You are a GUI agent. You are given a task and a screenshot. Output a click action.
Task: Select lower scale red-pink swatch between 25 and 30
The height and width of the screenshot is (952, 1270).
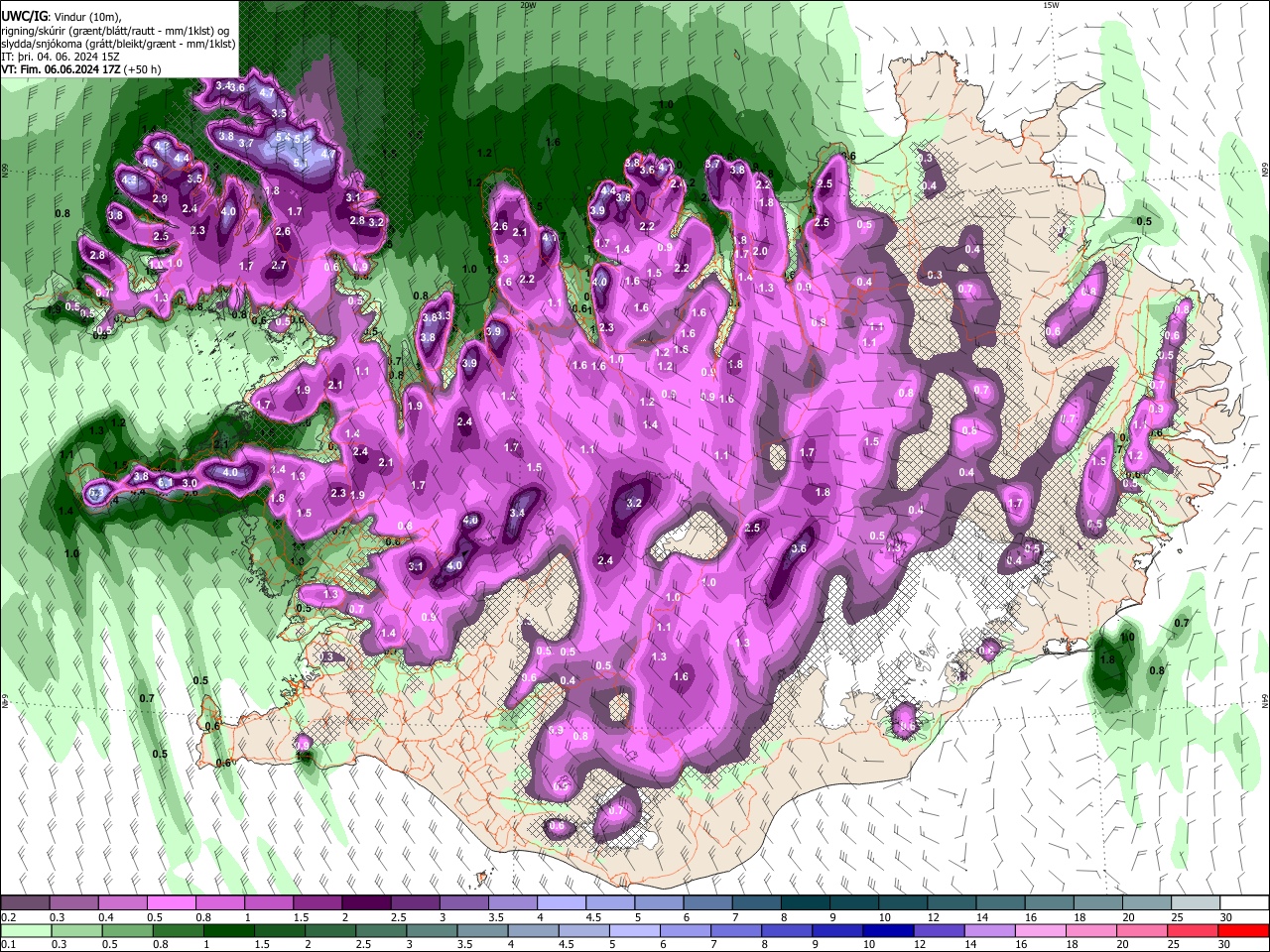click(1194, 931)
